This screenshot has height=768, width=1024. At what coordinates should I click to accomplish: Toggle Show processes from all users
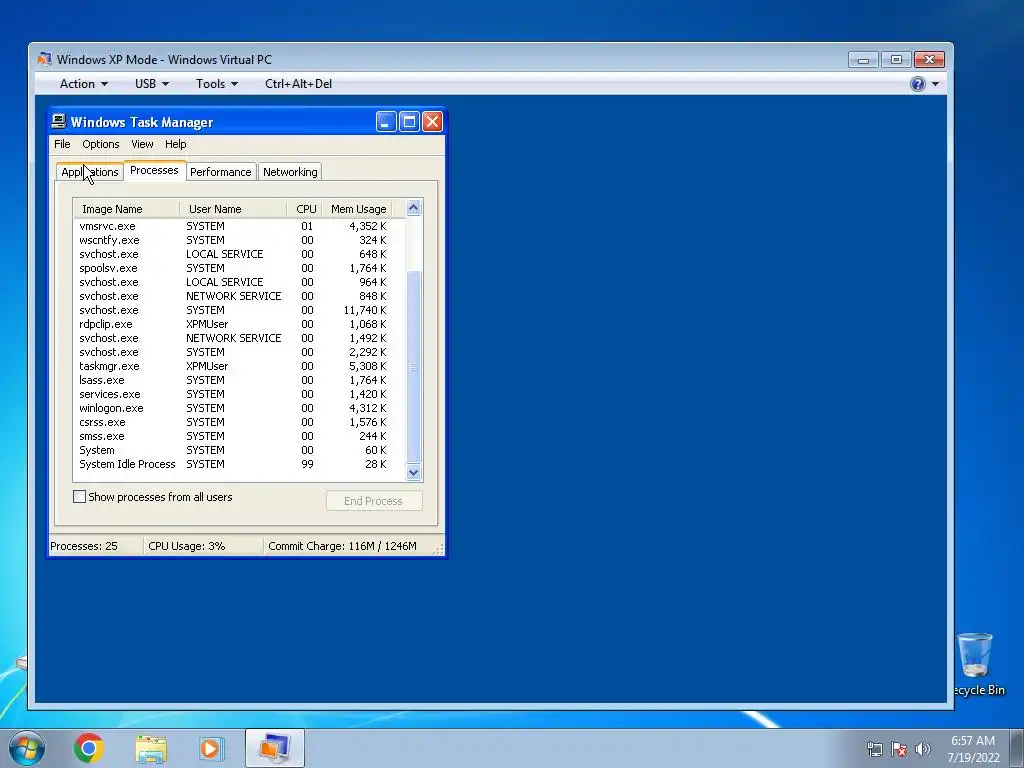click(80, 497)
